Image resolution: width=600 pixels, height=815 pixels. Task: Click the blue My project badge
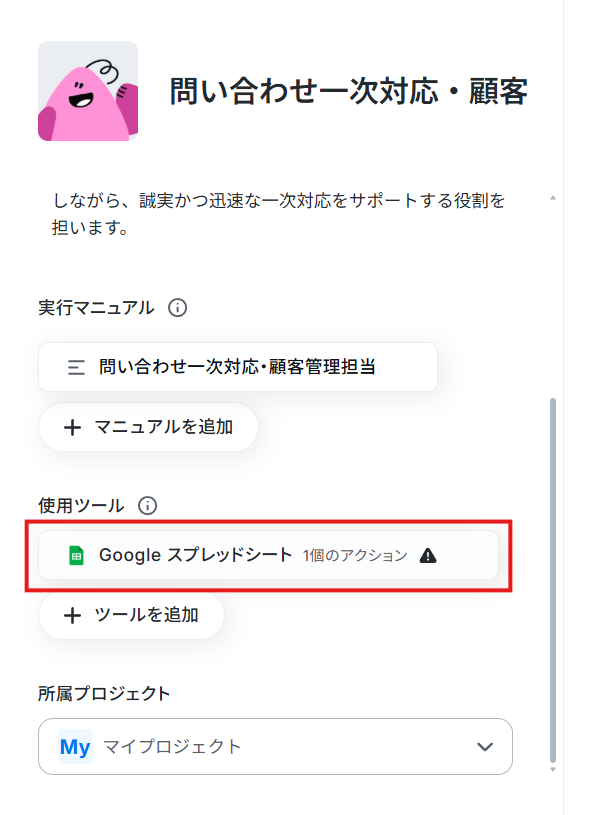click(x=75, y=747)
